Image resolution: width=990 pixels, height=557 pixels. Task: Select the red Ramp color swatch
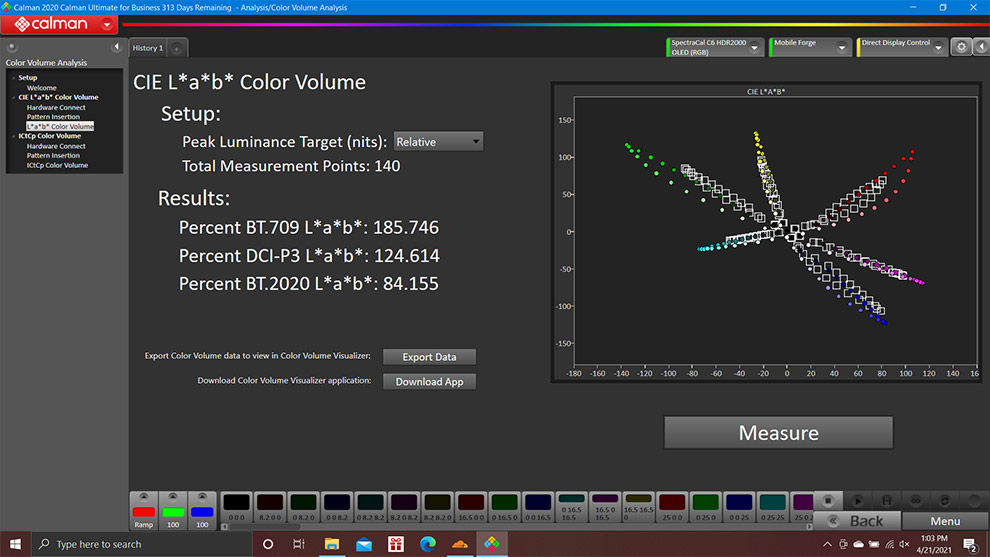click(x=144, y=512)
